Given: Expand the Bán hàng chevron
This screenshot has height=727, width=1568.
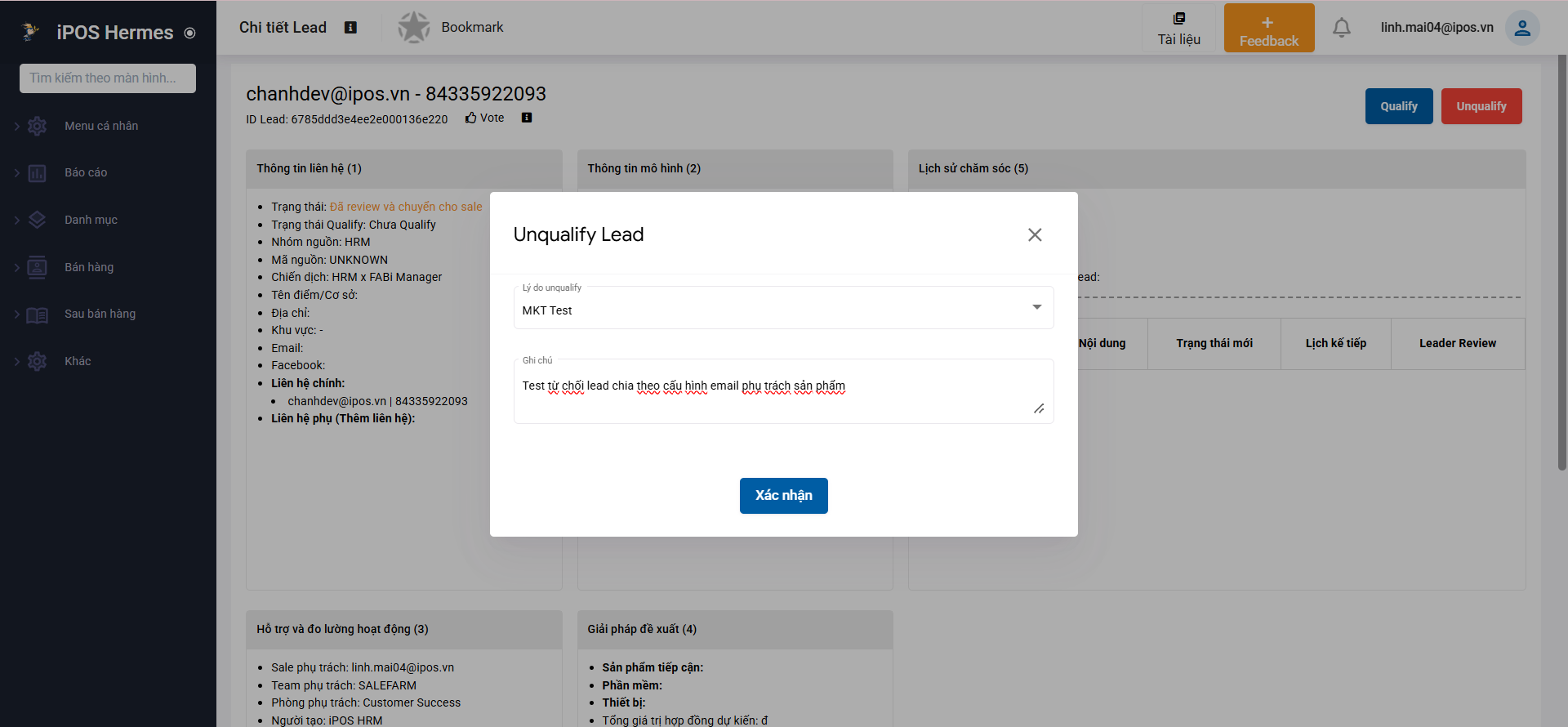Looking at the screenshot, I should pyautogui.click(x=16, y=267).
